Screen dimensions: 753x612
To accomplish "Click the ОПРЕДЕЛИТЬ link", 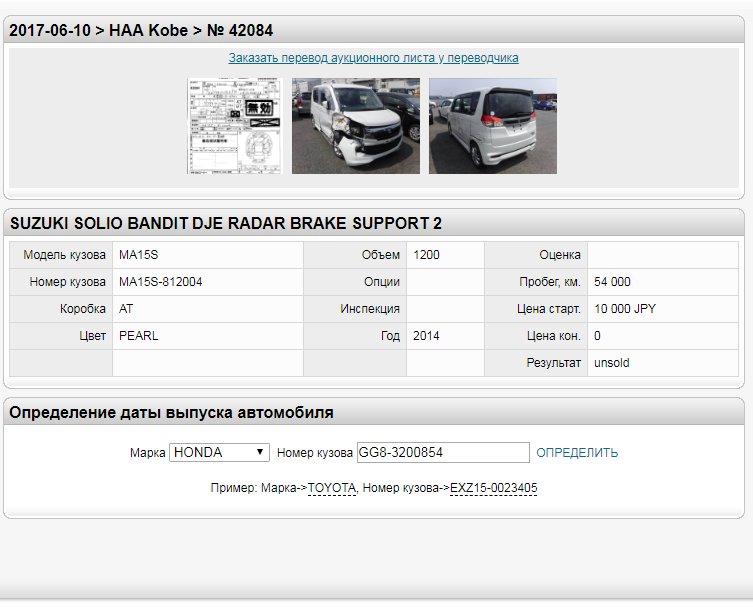I will click(x=577, y=453).
